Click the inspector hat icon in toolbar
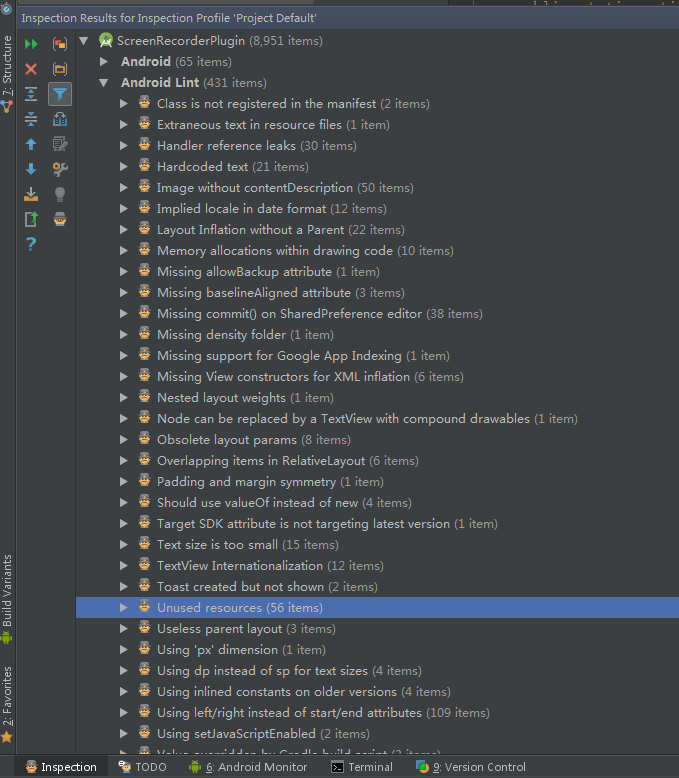The height and width of the screenshot is (778, 679). pos(60,219)
